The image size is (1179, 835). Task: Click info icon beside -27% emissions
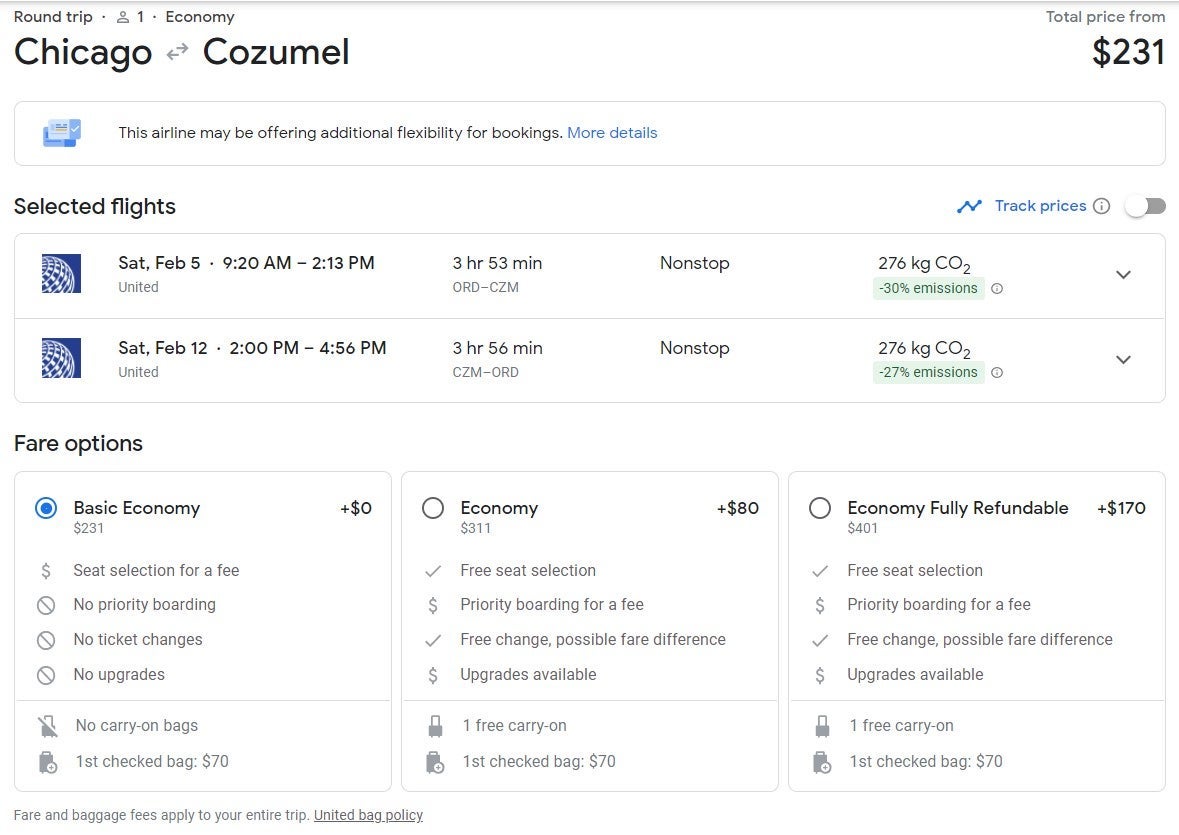point(997,373)
